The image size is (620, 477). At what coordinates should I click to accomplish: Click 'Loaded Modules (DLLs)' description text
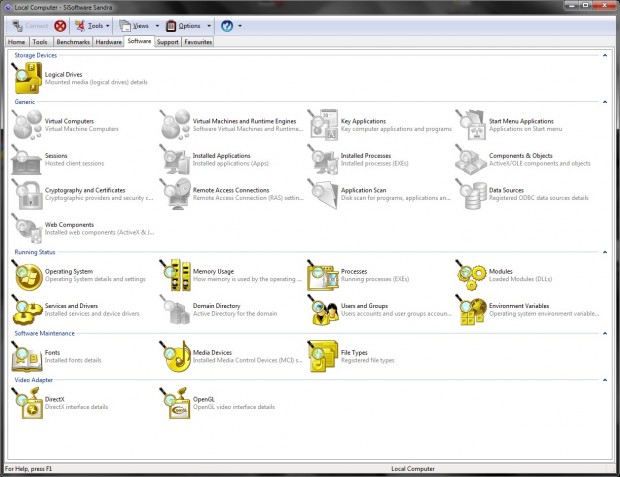[x=520, y=279]
